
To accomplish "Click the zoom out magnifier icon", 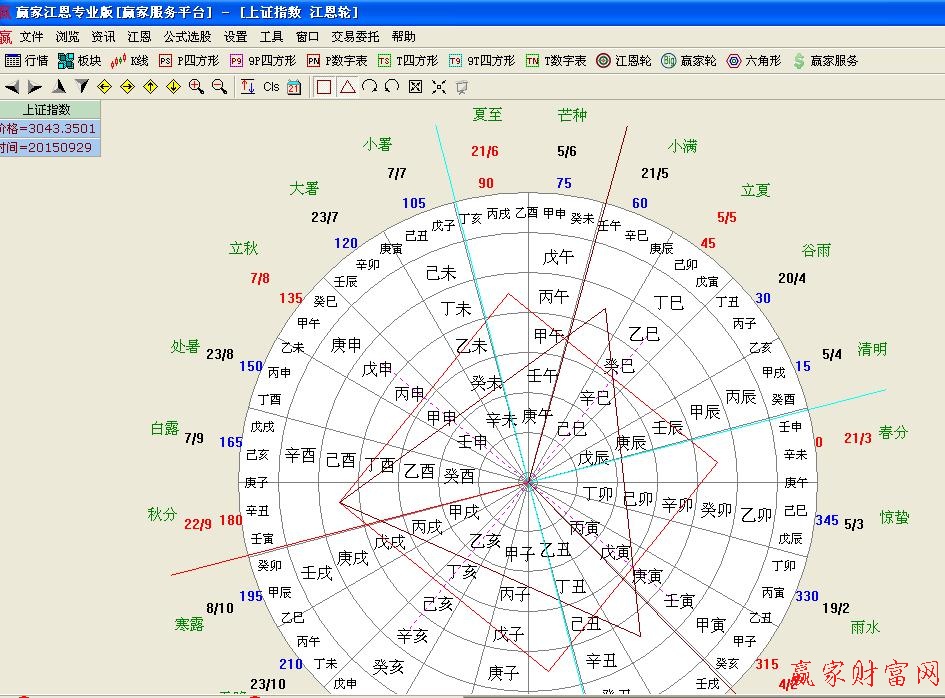I will pos(220,87).
